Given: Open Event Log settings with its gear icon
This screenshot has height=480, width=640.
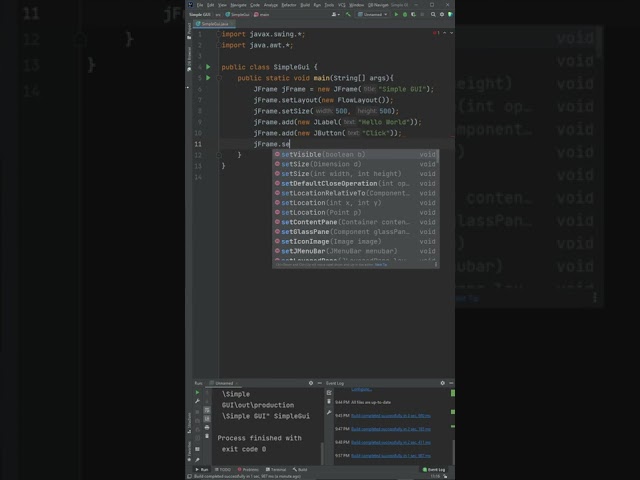Looking at the screenshot, I should click(x=442, y=383).
